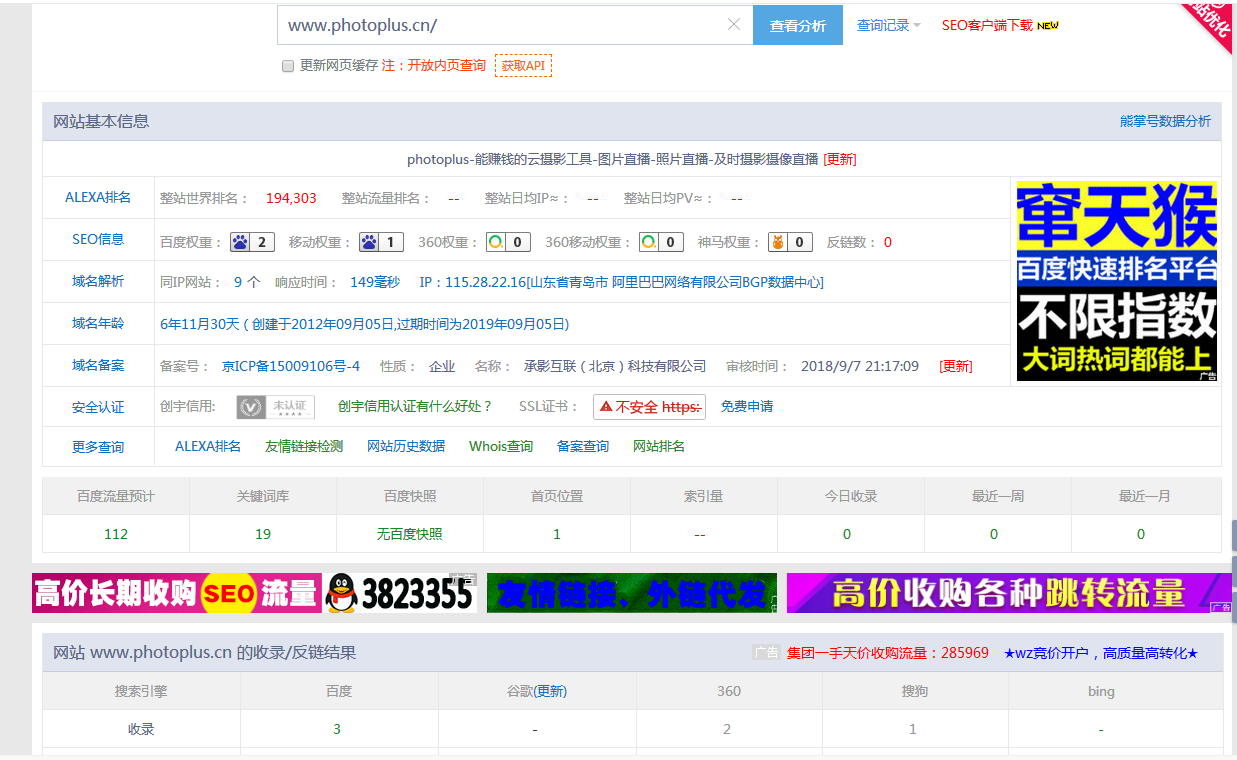Click Baidu 收录 count 3
1237x760 pixels.
pos(337,729)
